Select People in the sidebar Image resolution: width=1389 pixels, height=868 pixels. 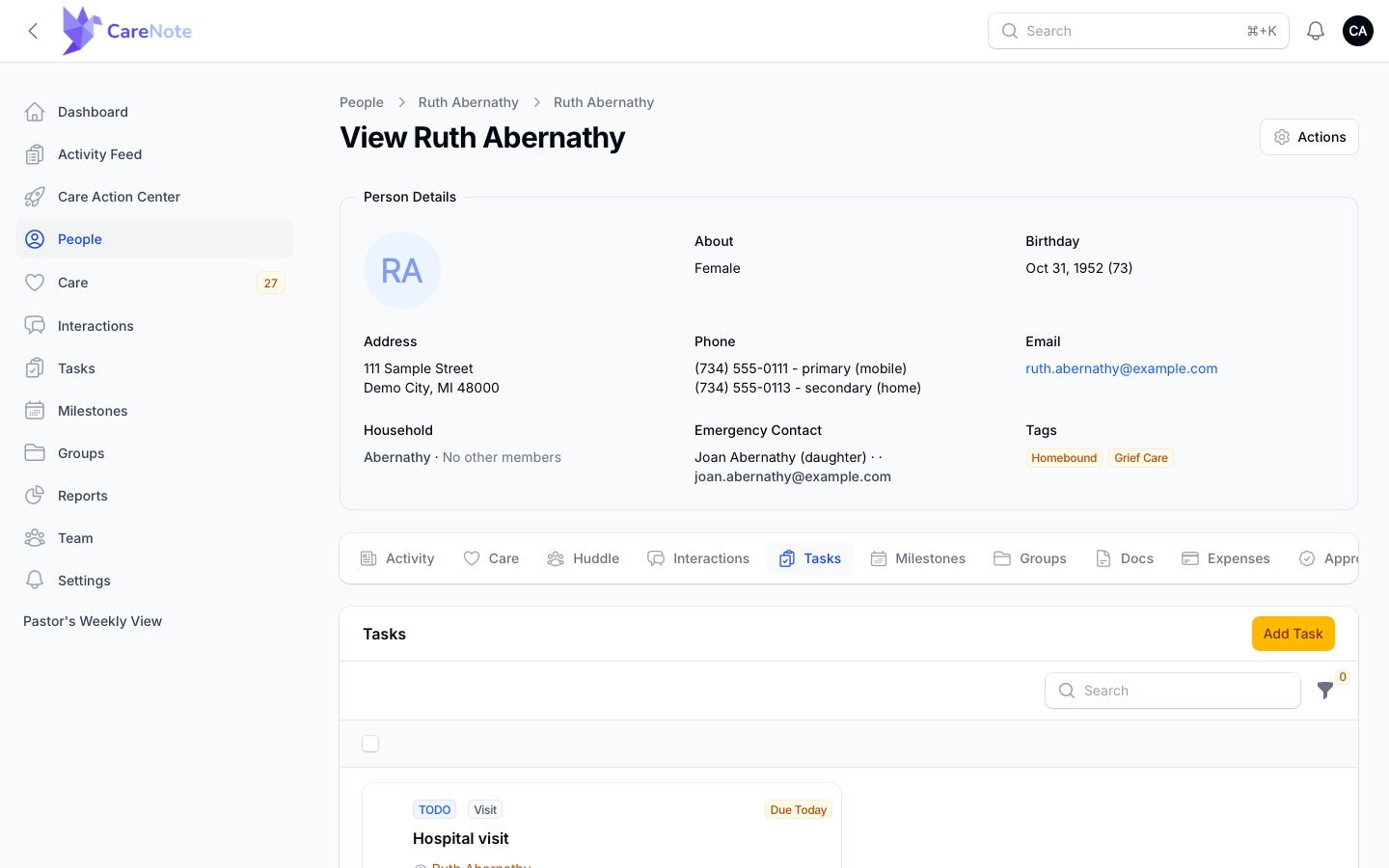pos(154,239)
